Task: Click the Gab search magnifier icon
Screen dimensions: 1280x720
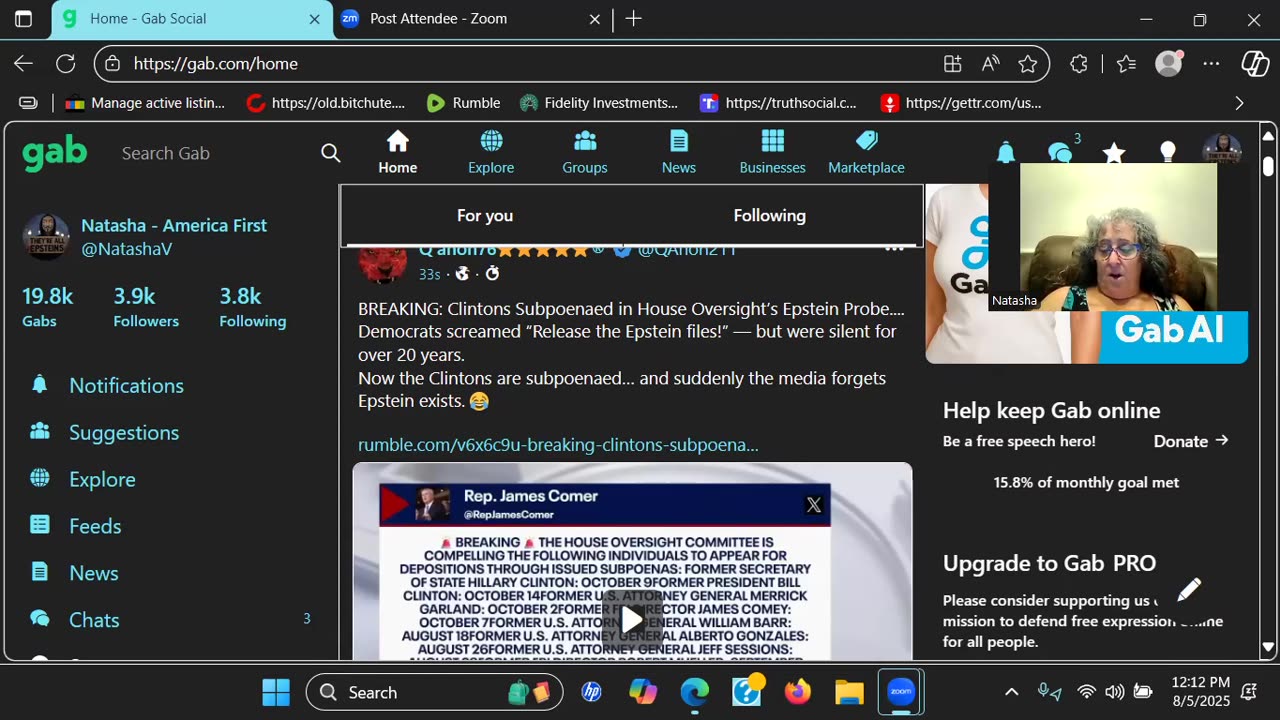Action: pyautogui.click(x=330, y=153)
